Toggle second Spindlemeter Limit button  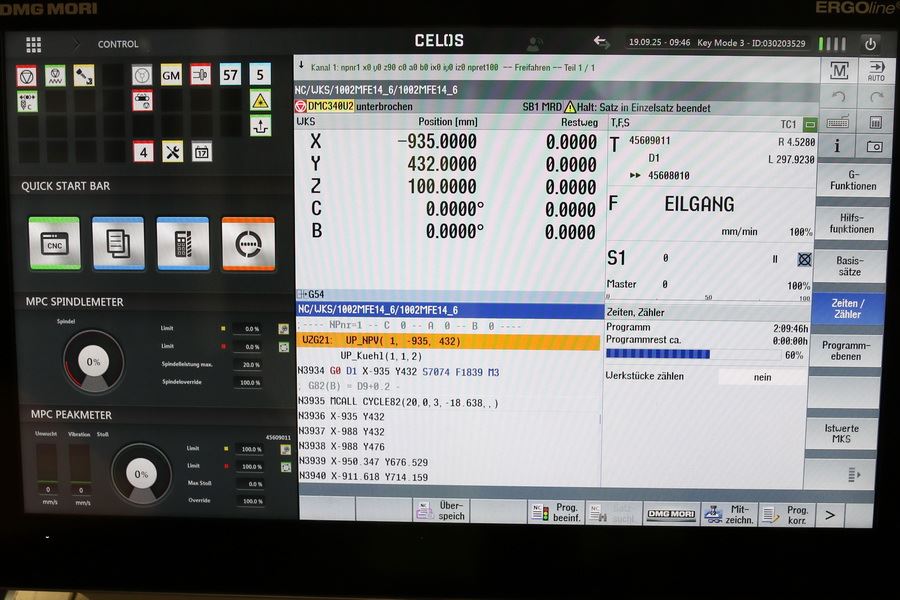point(284,347)
